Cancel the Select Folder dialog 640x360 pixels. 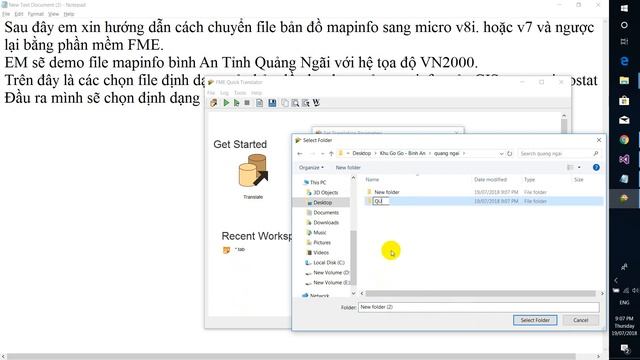580,320
